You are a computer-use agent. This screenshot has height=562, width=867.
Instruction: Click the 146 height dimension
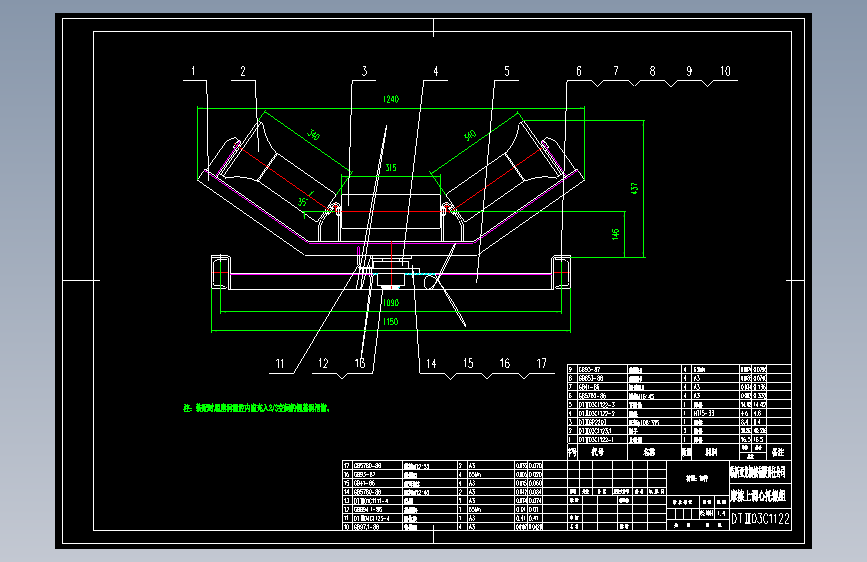tap(615, 235)
